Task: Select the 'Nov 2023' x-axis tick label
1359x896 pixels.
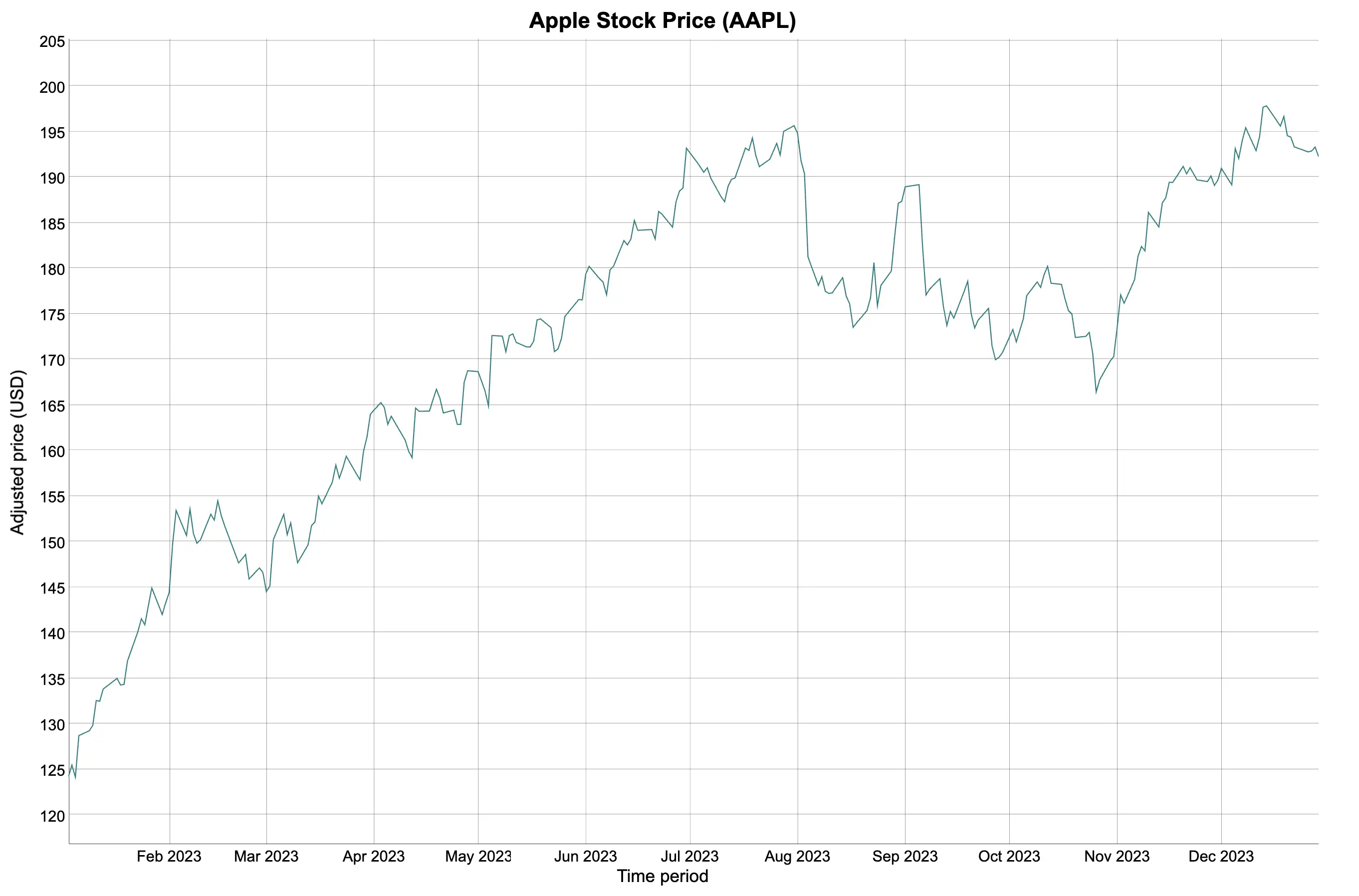Action: [x=1117, y=856]
